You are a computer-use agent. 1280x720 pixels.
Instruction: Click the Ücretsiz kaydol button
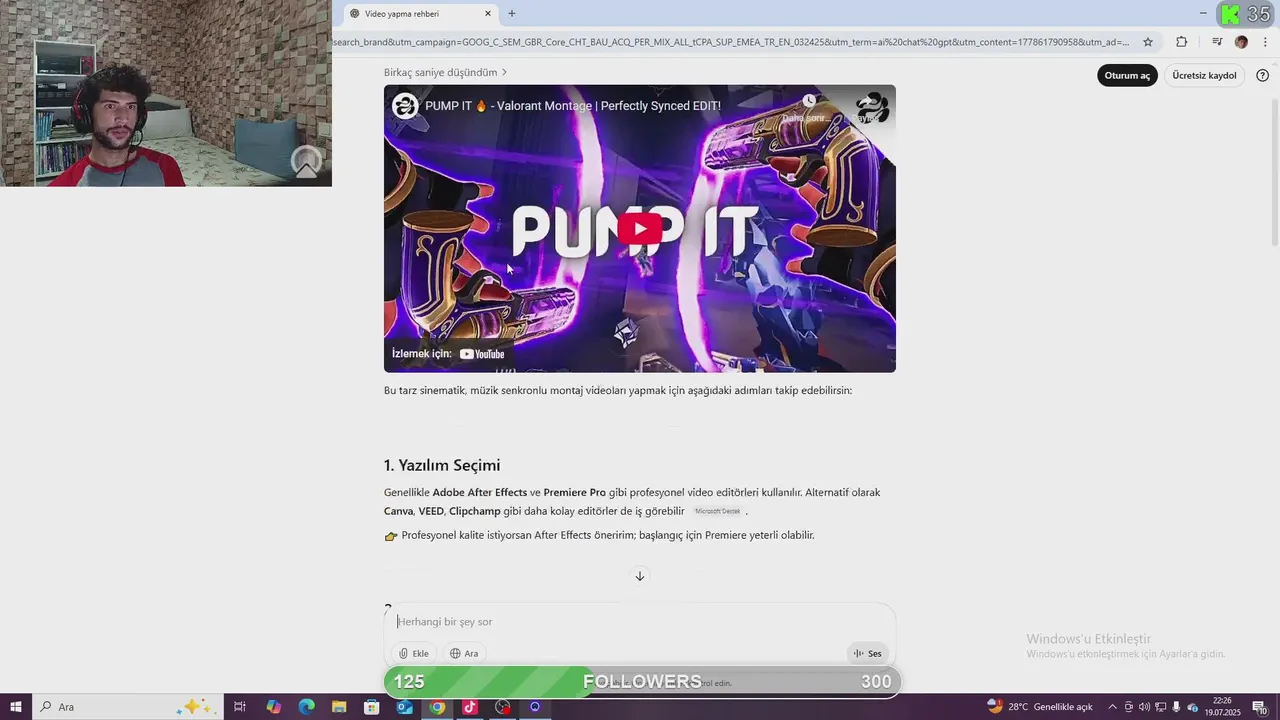[x=1204, y=75]
